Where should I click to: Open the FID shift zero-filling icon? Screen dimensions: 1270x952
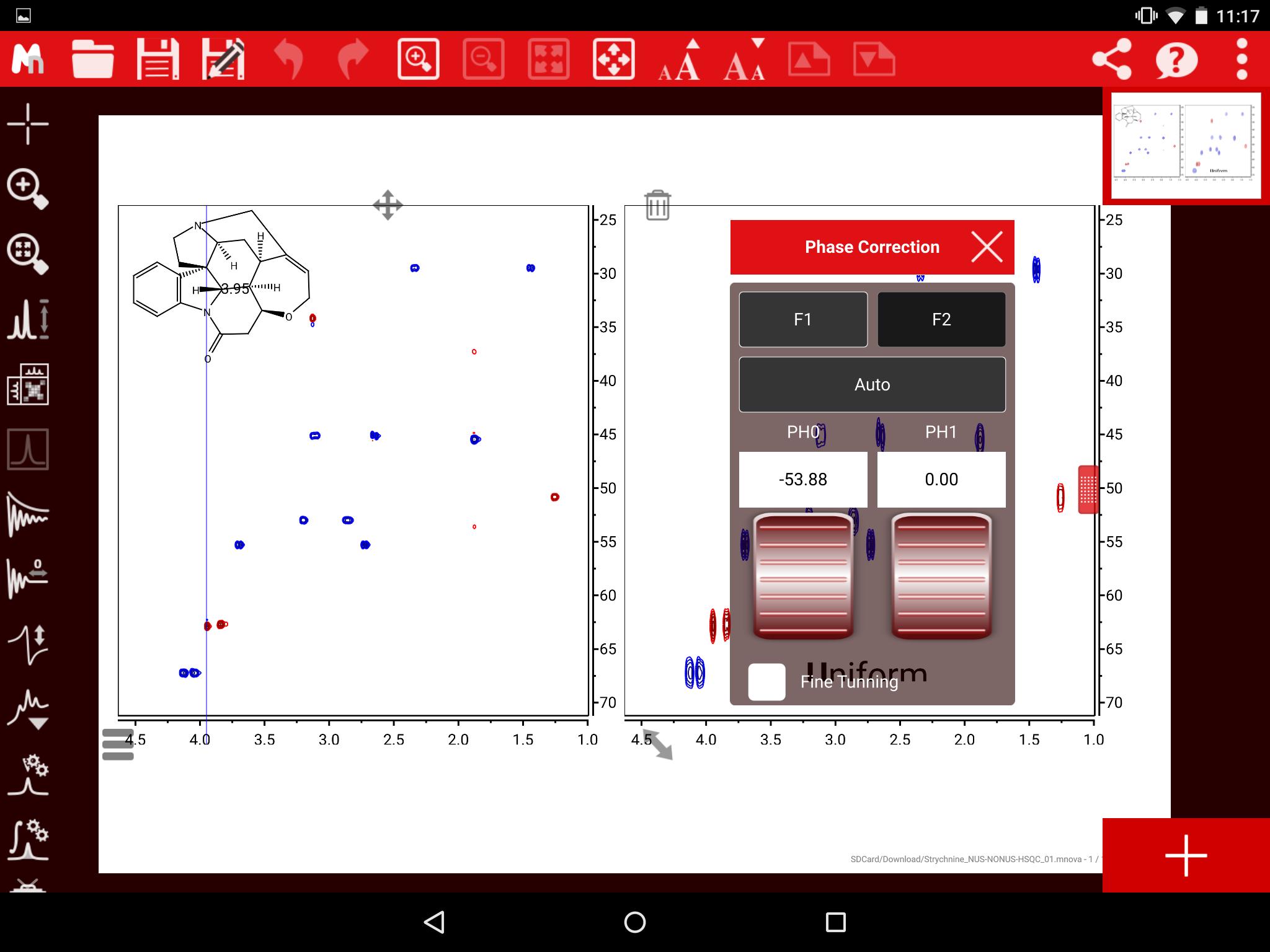click(28, 579)
